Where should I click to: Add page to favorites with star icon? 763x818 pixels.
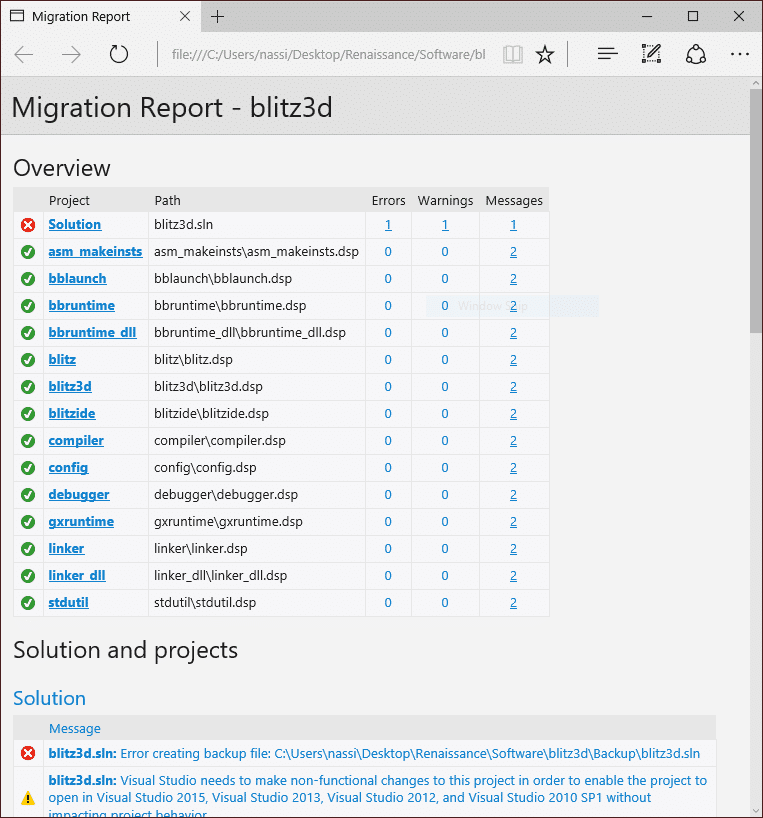[x=545, y=54]
